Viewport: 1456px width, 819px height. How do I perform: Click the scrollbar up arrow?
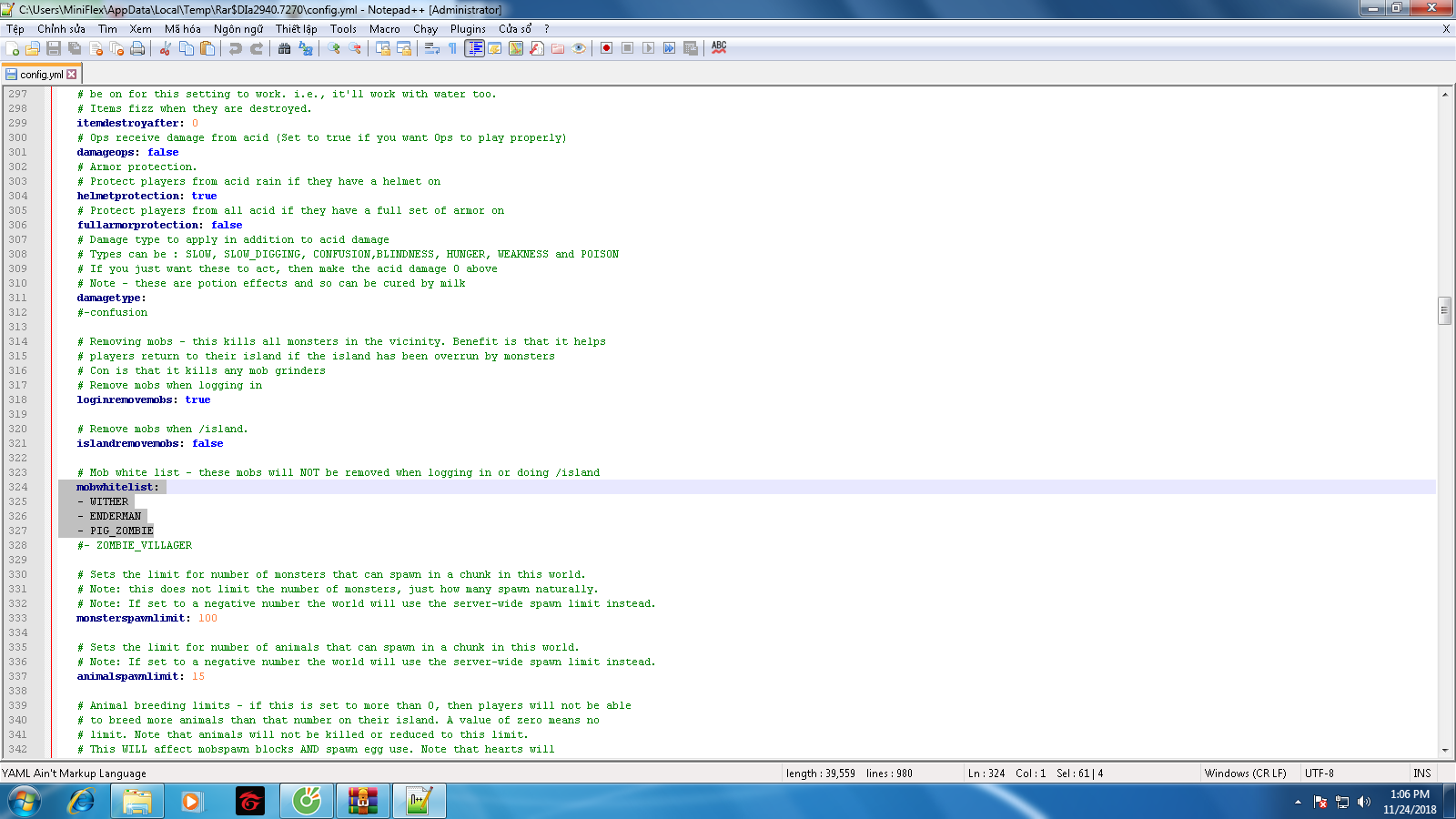1445,94
